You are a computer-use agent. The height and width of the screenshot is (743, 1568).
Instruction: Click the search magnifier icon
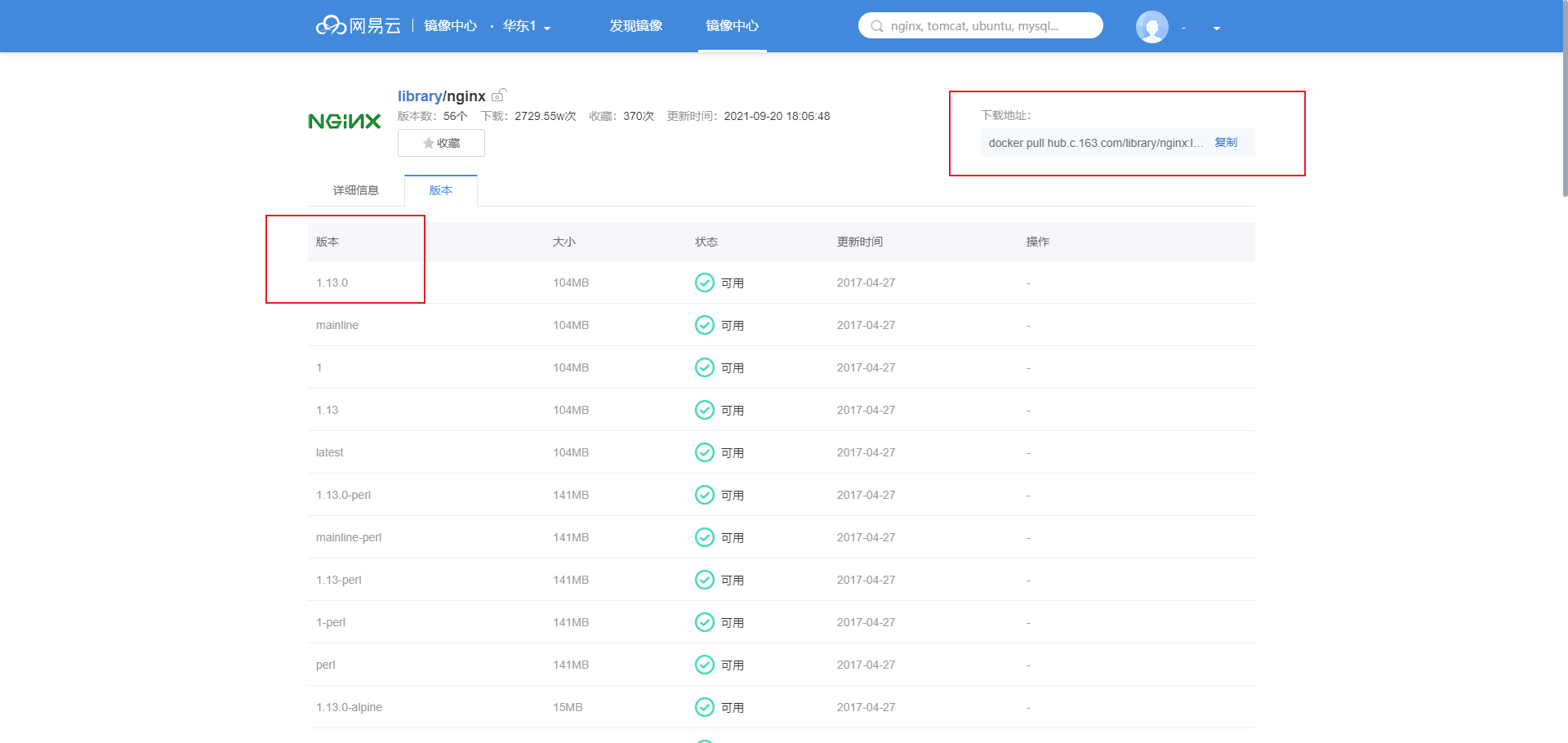[x=877, y=26]
